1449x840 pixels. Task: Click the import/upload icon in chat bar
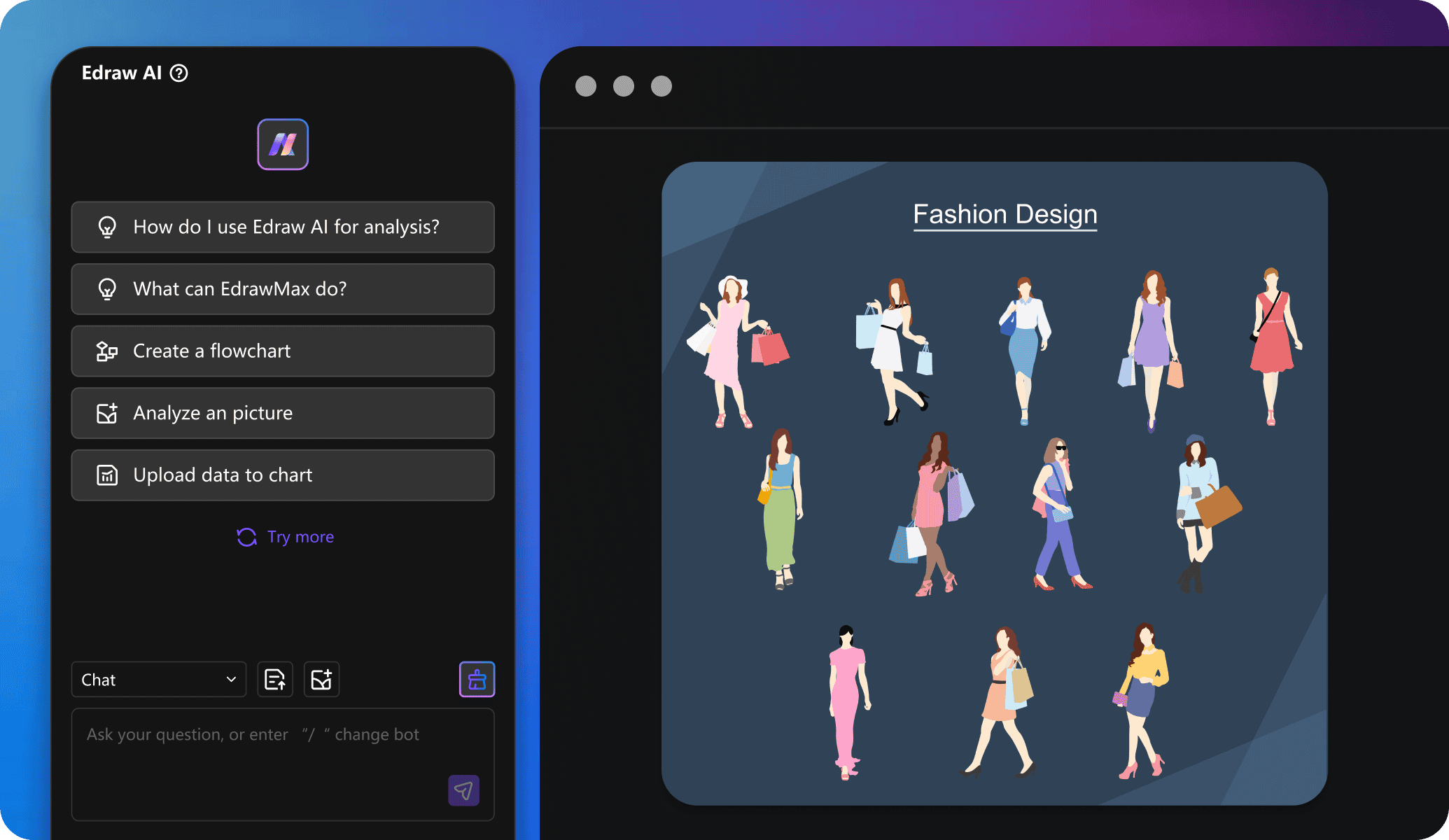pos(275,679)
